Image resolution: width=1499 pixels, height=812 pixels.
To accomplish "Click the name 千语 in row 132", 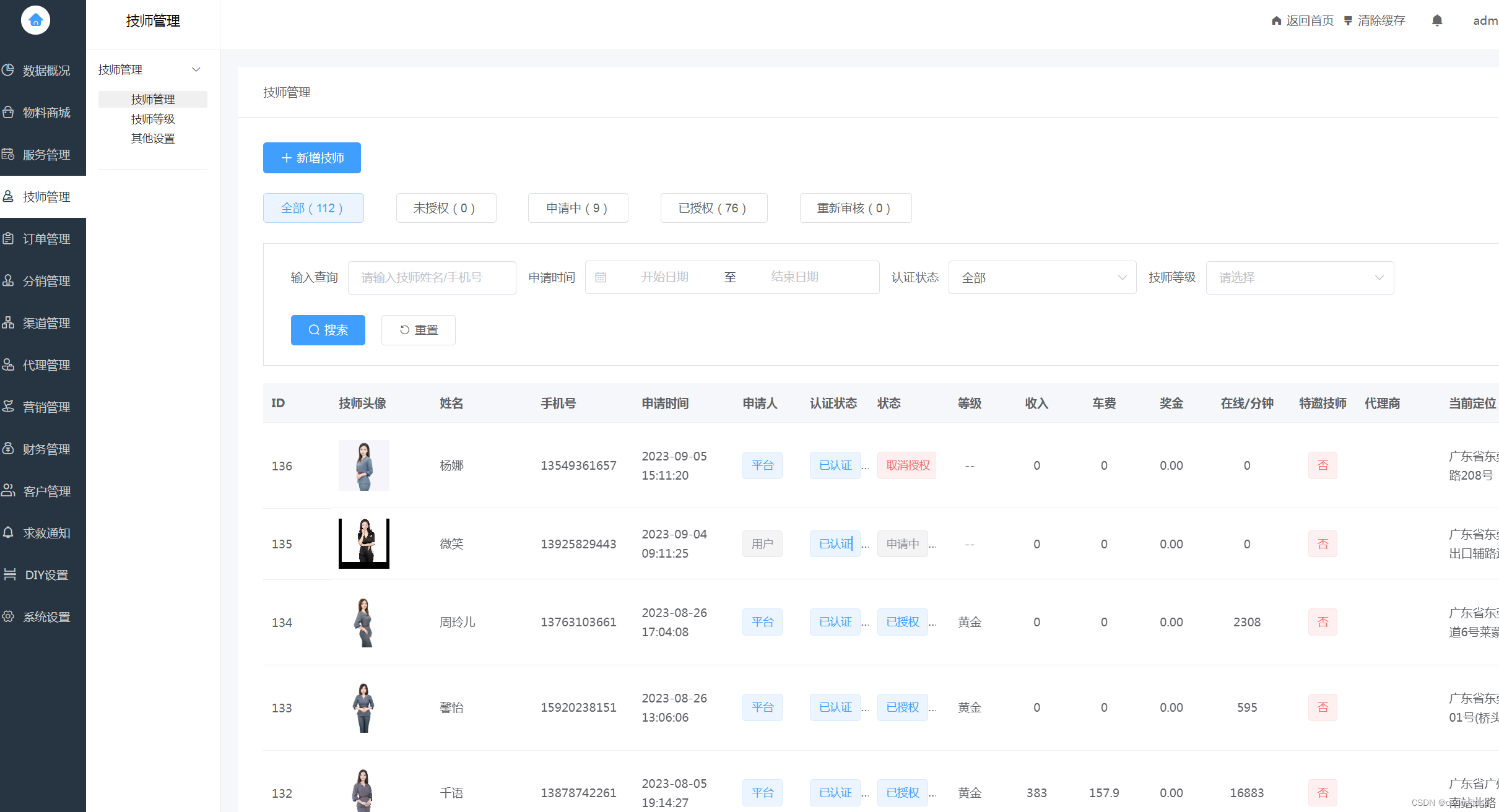I will tap(451, 793).
